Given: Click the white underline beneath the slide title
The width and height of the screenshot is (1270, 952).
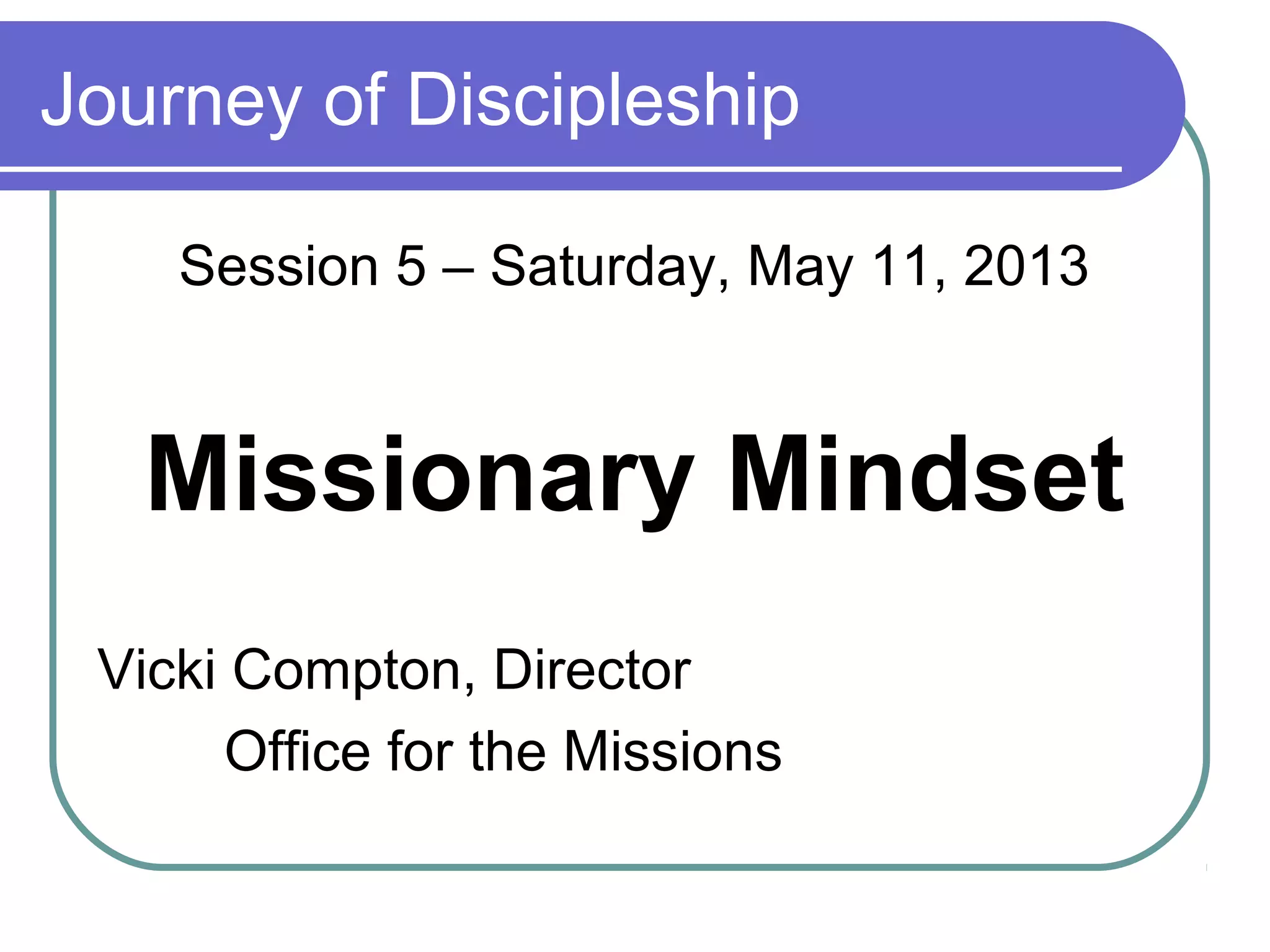Looking at the screenshot, I should tap(561, 169).
